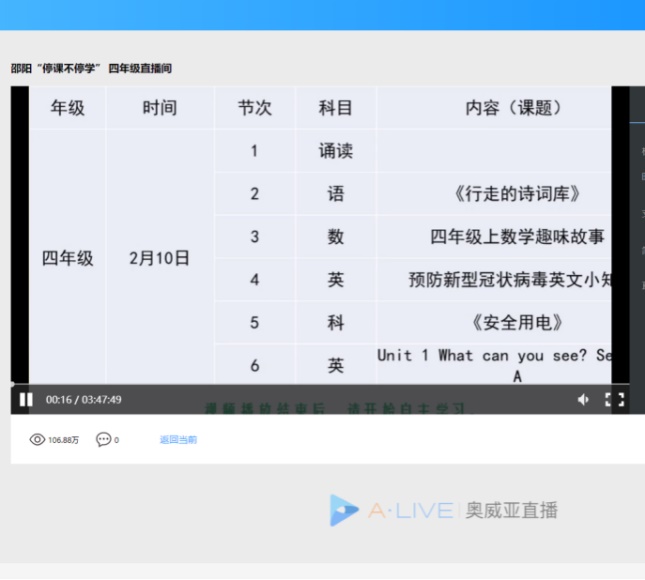
Task: Pause the live stream video
Action: click(26, 400)
